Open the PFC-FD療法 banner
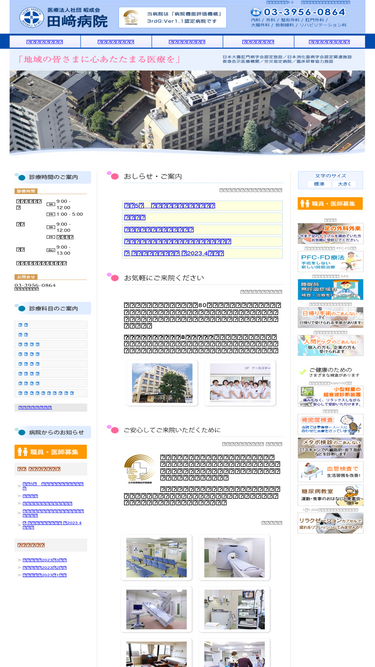 [330, 262]
